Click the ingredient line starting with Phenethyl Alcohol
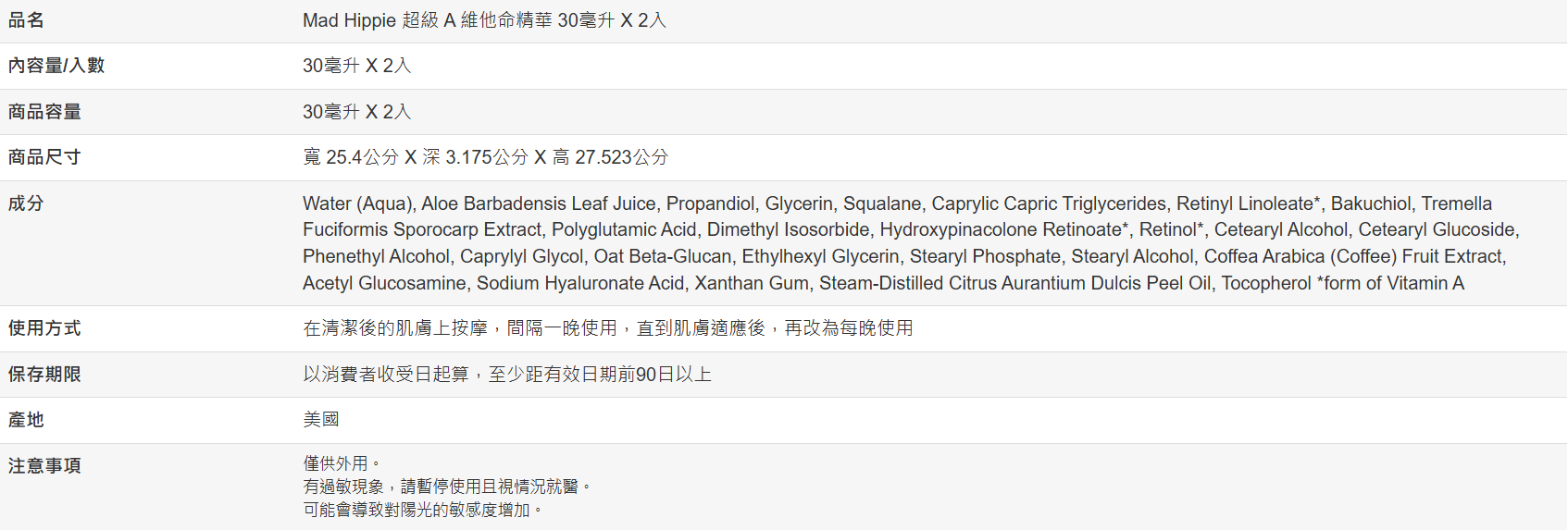Image resolution: width=1568 pixels, height=530 pixels. coord(904,256)
